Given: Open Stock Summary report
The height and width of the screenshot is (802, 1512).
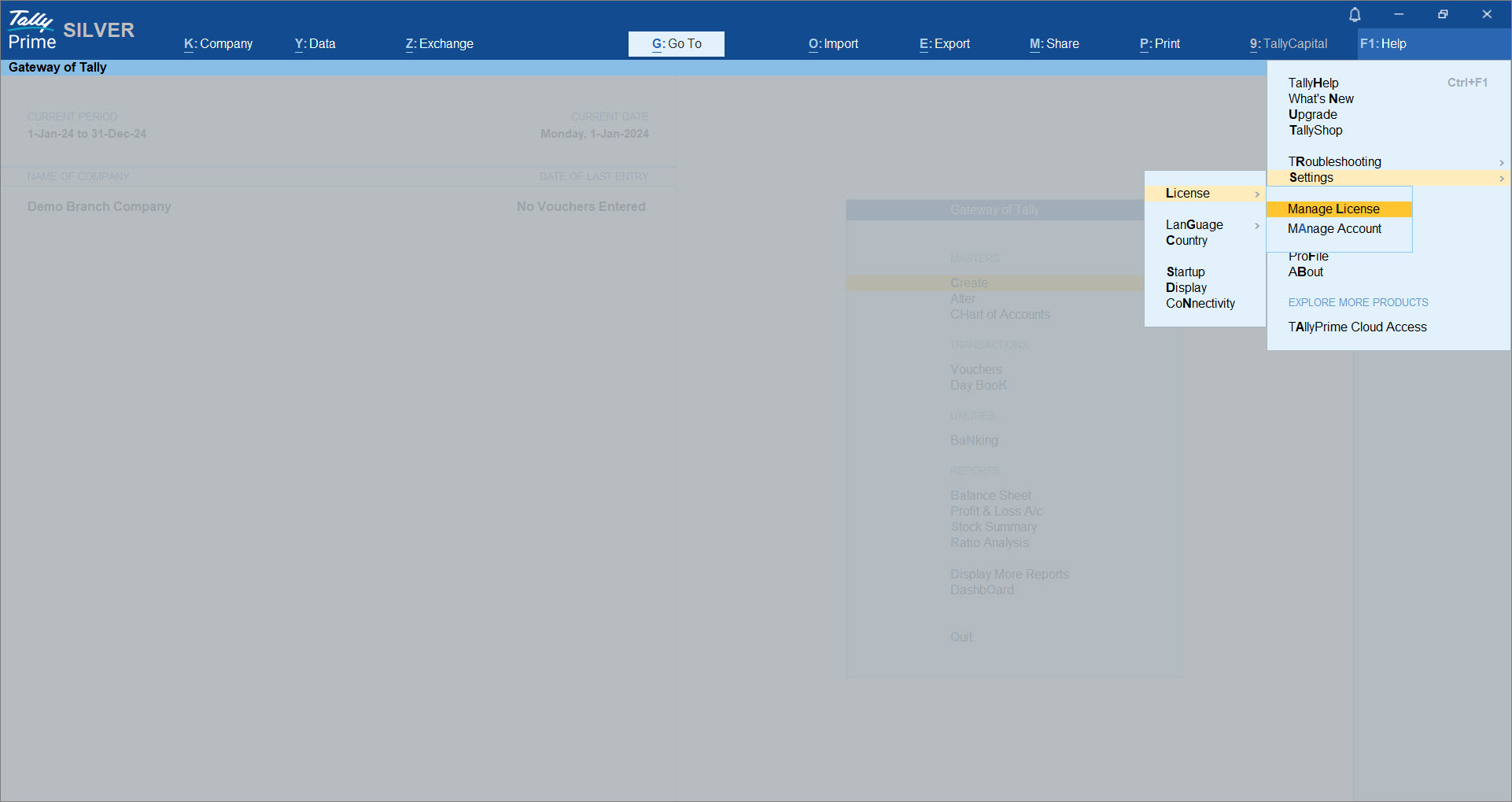Looking at the screenshot, I should 994,527.
